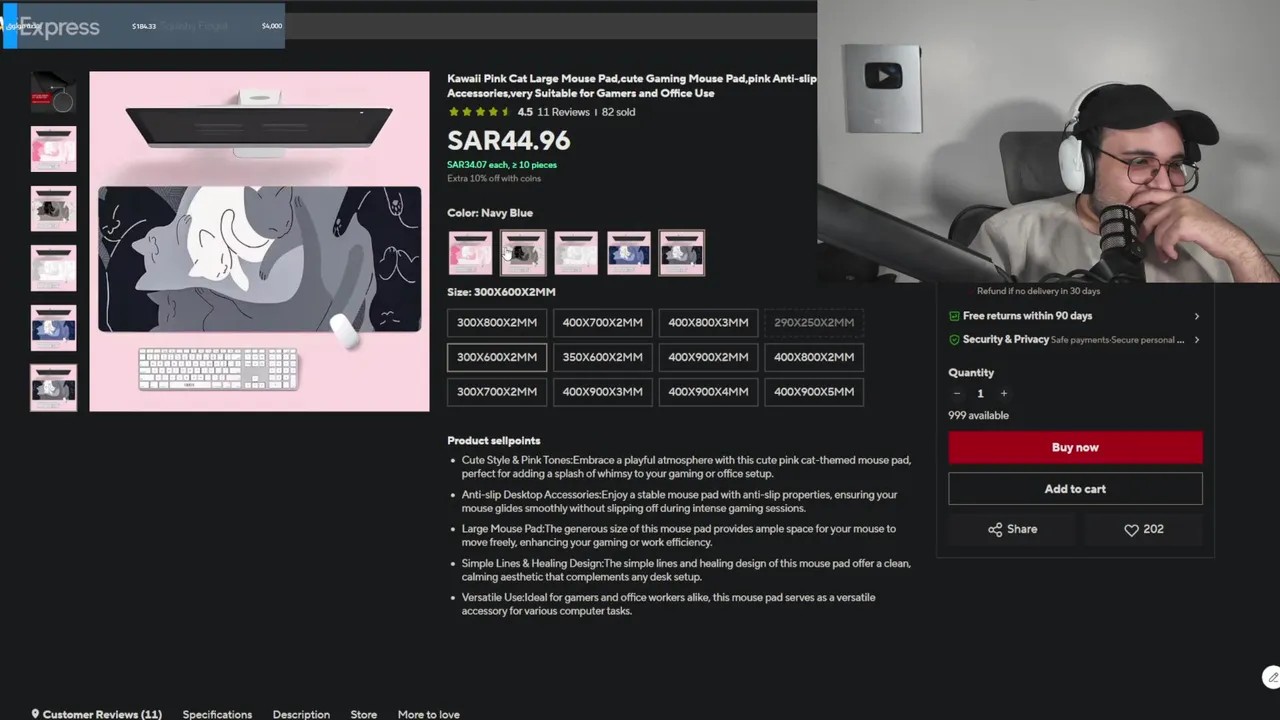The width and height of the screenshot is (1280, 720).
Task: Click 'SAR34.07 each, ≥ 10 pieces' text
Action: [x=502, y=165]
